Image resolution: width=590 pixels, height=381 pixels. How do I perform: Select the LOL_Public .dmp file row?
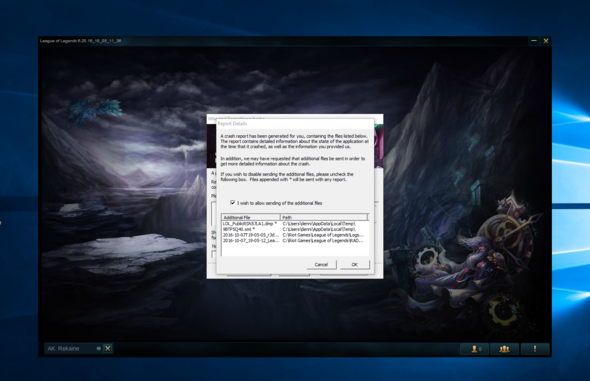pos(295,224)
